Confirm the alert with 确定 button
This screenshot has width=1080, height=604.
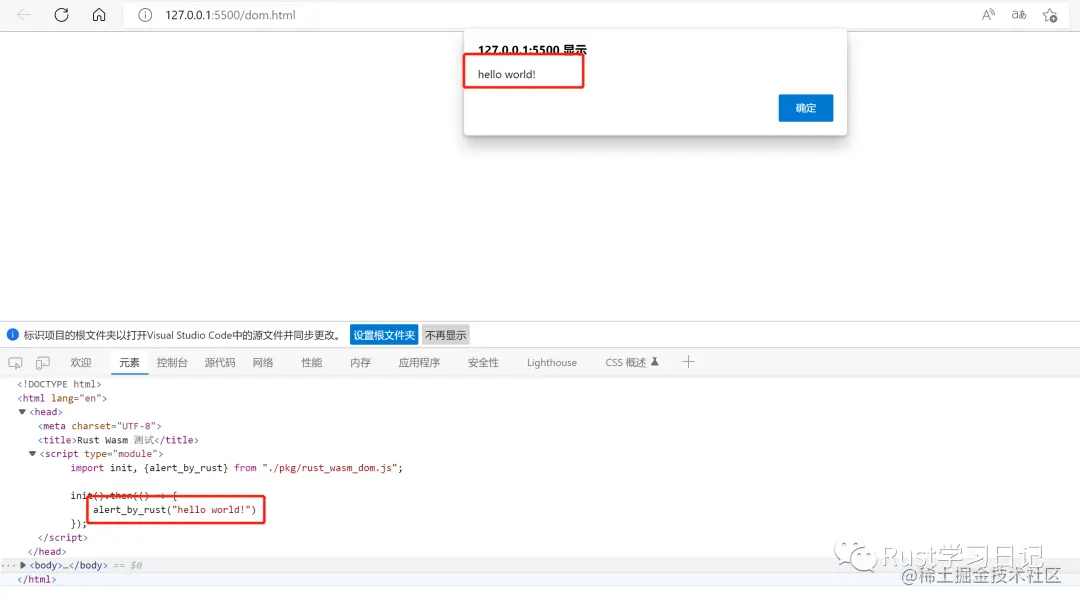point(805,108)
